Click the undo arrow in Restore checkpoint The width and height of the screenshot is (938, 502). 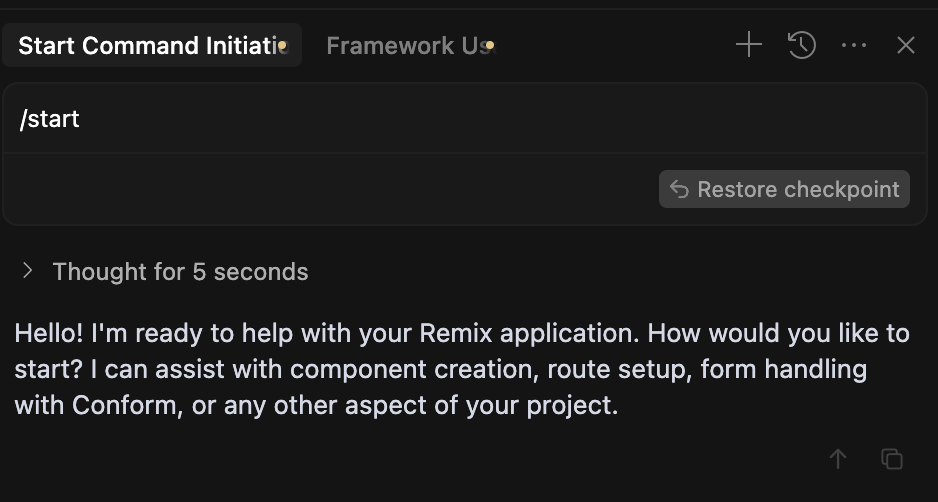tap(679, 190)
